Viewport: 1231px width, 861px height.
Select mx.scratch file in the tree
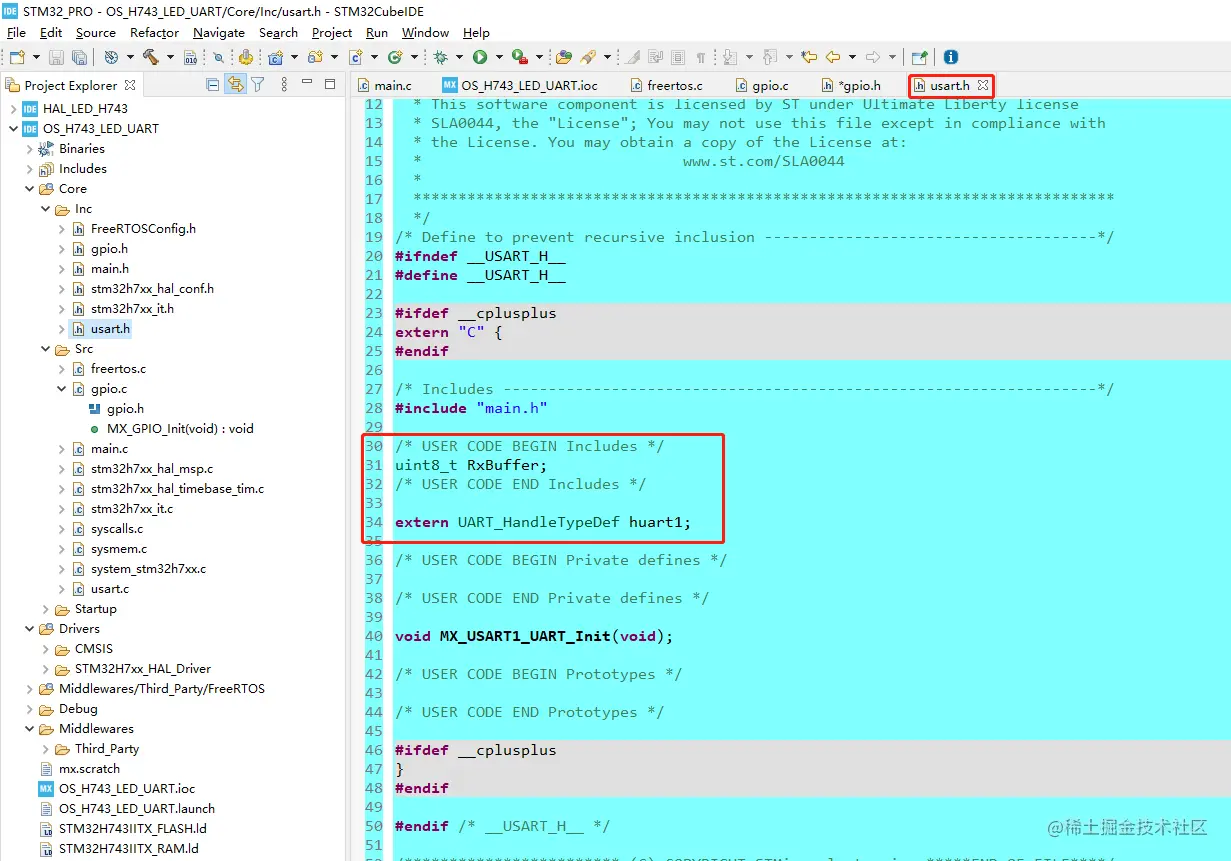89,768
